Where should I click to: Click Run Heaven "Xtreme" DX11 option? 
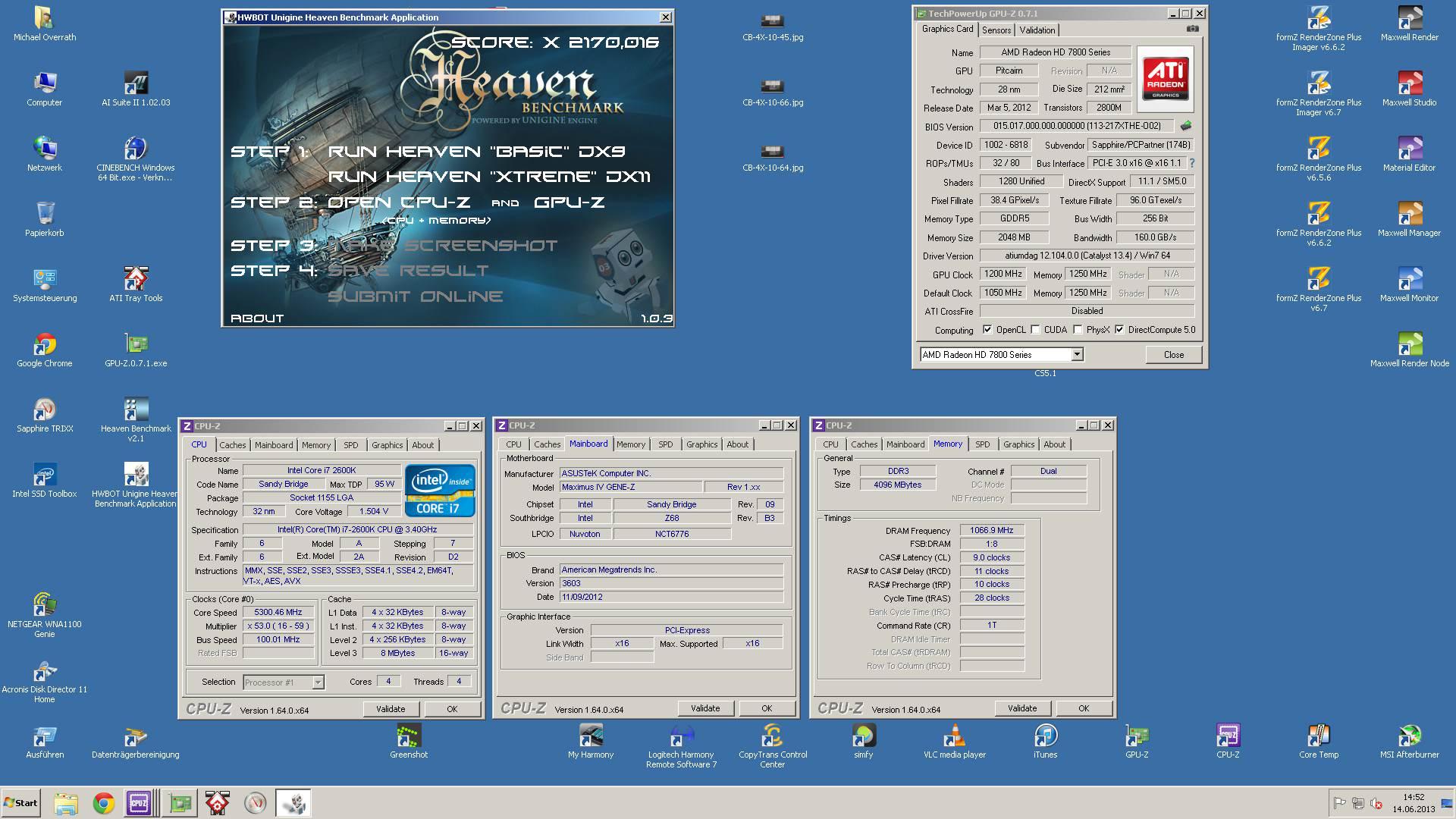(x=489, y=177)
